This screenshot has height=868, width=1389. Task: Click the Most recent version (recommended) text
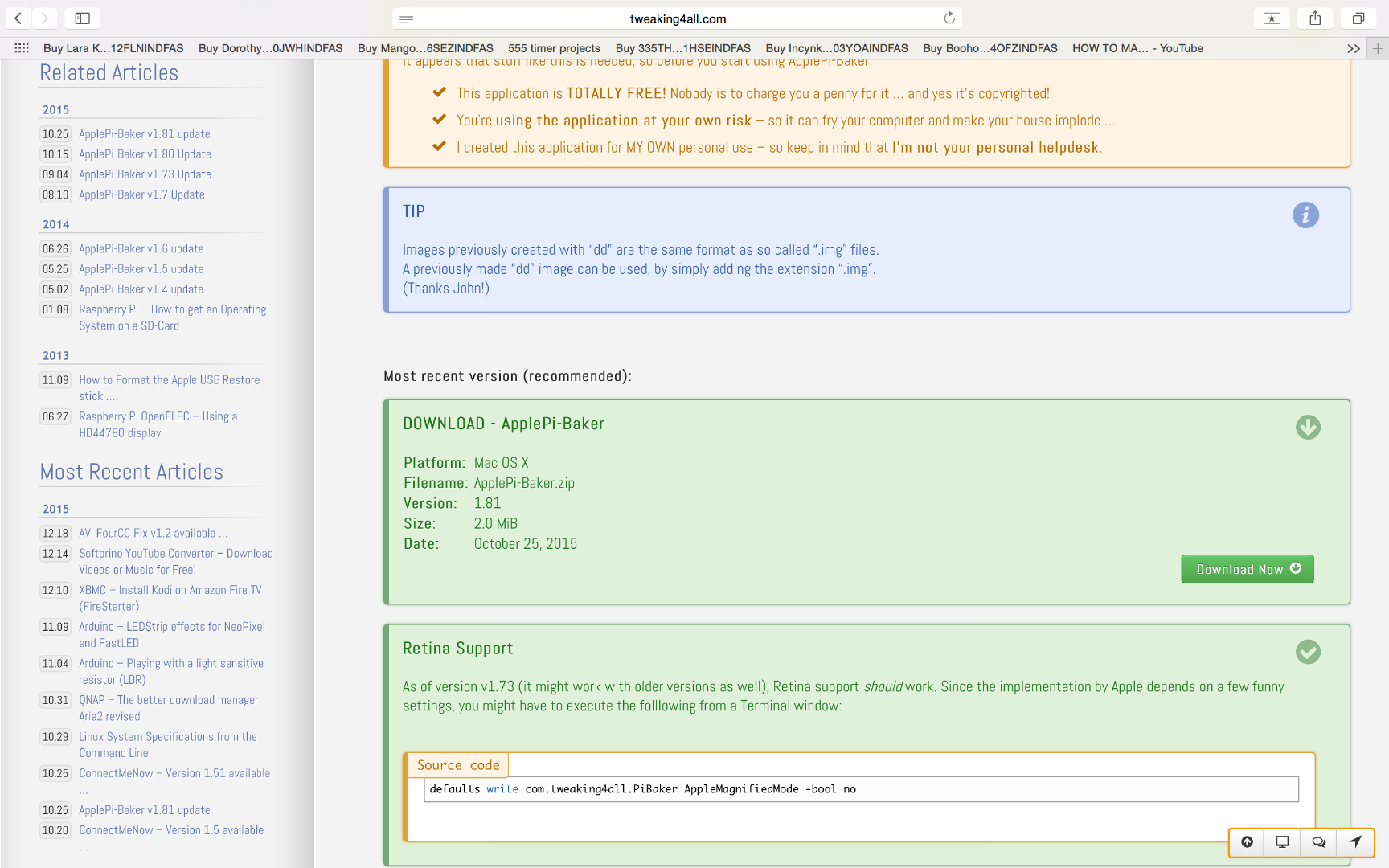point(507,376)
